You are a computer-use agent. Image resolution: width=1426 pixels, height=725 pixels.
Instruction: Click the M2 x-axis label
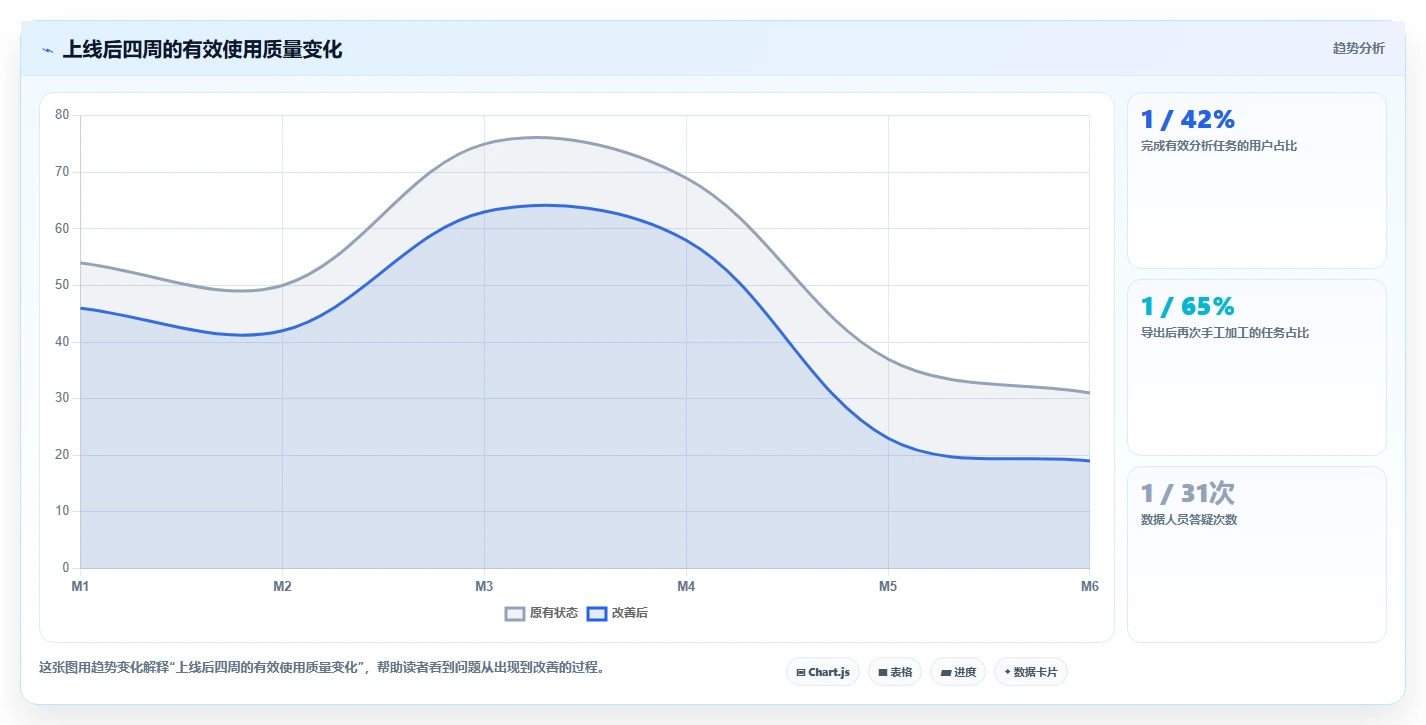click(x=282, y=586)
